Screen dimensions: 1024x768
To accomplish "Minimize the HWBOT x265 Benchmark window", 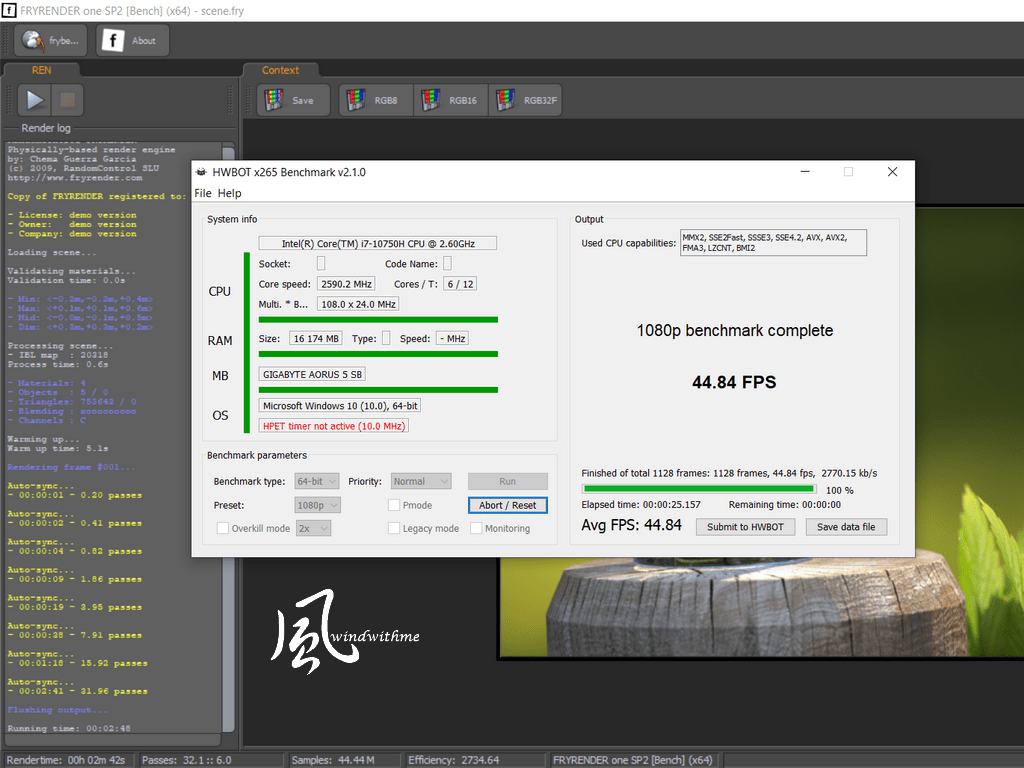I will pos(805,172).
